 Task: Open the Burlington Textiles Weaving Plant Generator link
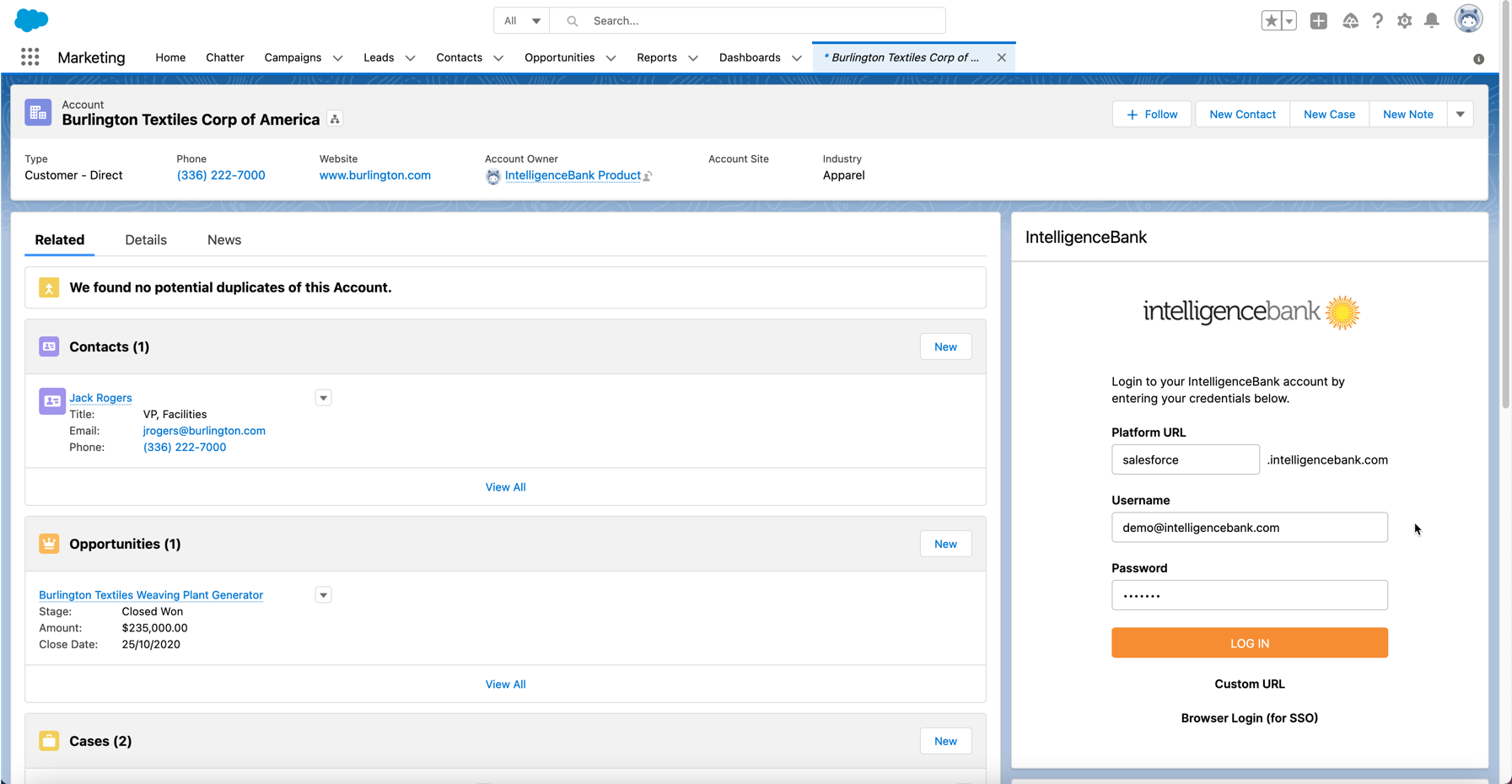(x=151, y=595)
